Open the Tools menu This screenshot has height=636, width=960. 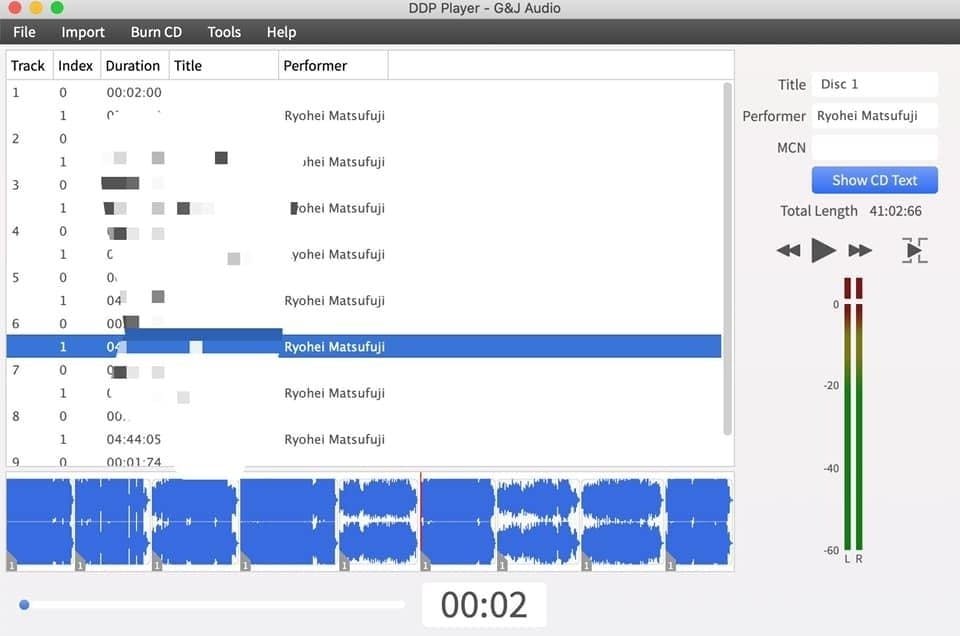[x=224, y=32]
